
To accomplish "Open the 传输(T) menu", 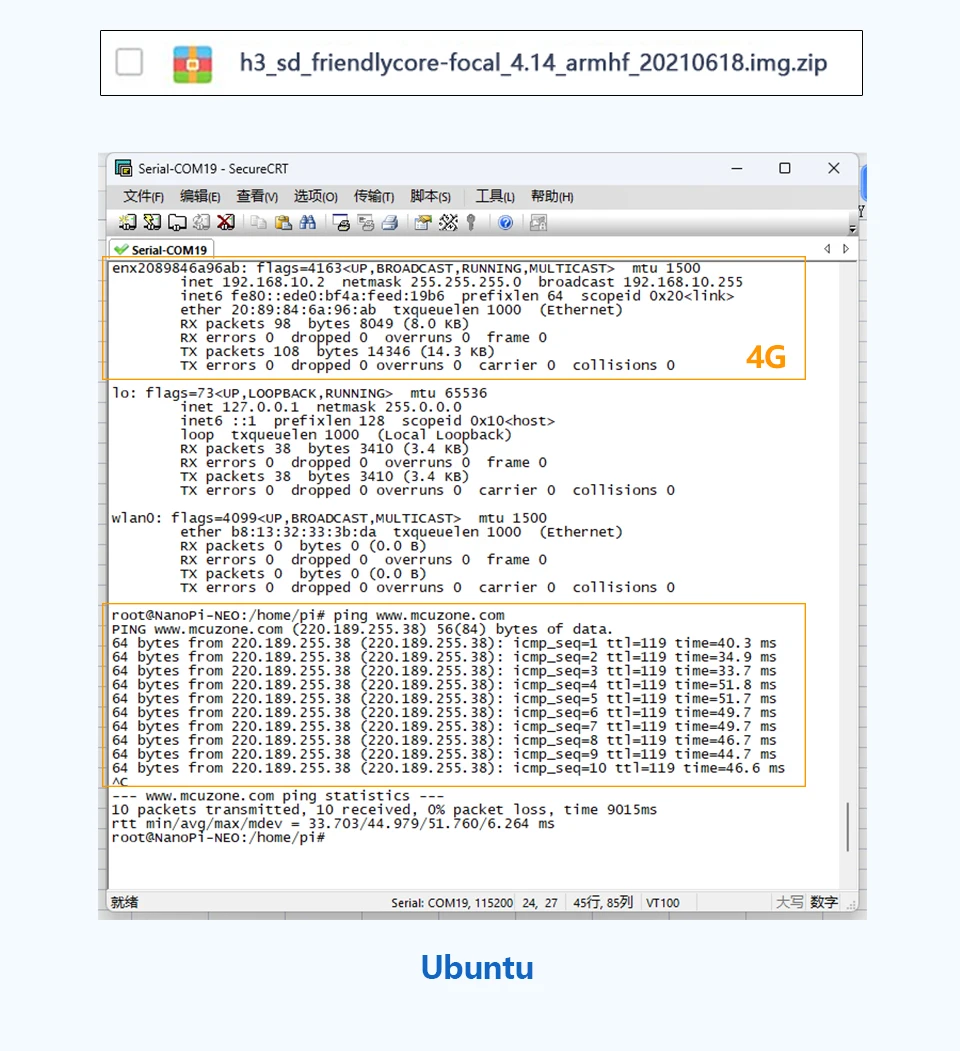I will (374, 196).
